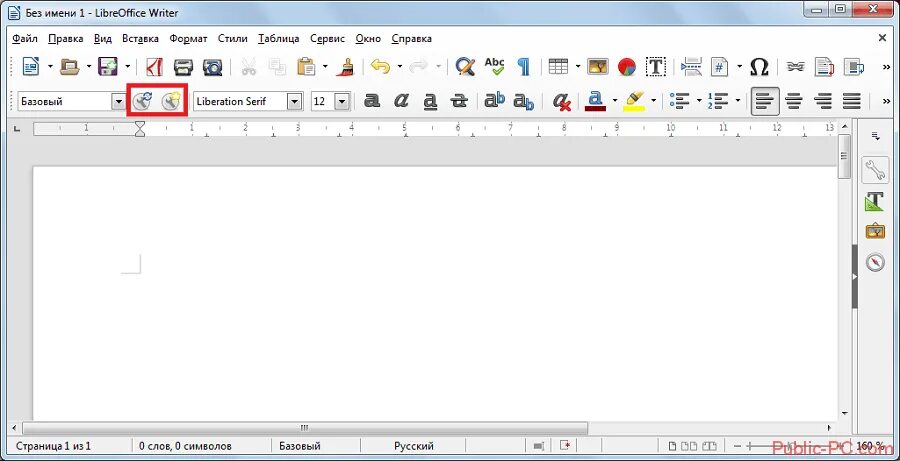900x461 pixels.
Task: Apply the dark red font color
Action: 595,102
